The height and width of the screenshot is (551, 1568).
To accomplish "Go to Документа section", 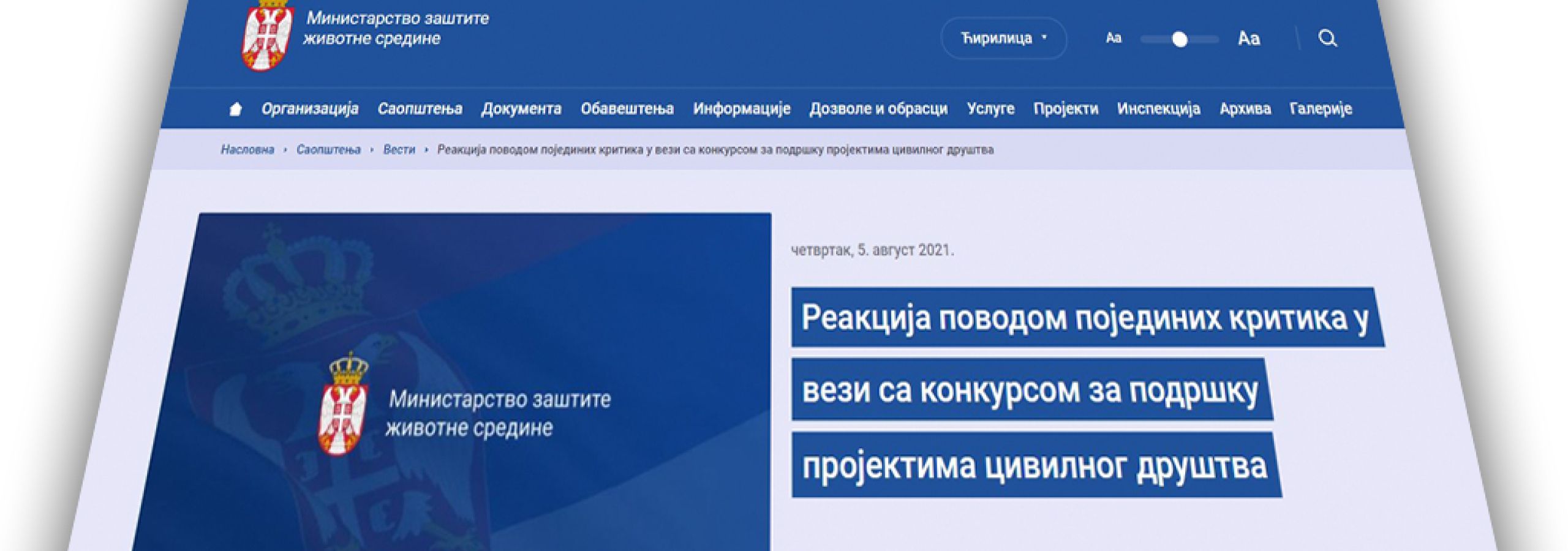I will click(521, 109).
